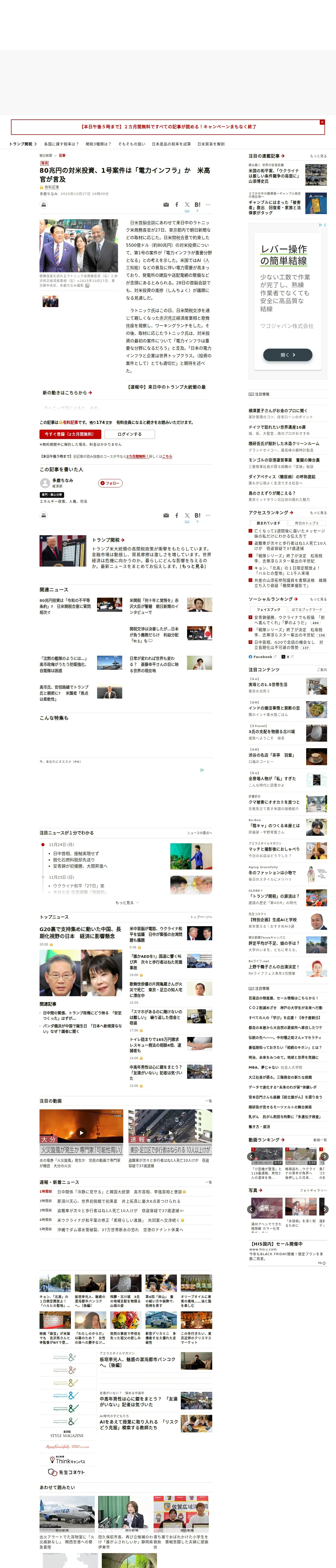Expand もっと見る under 注目ニュース list
Viewport: 336px width, 1568px height.
(x=127, y=903)
